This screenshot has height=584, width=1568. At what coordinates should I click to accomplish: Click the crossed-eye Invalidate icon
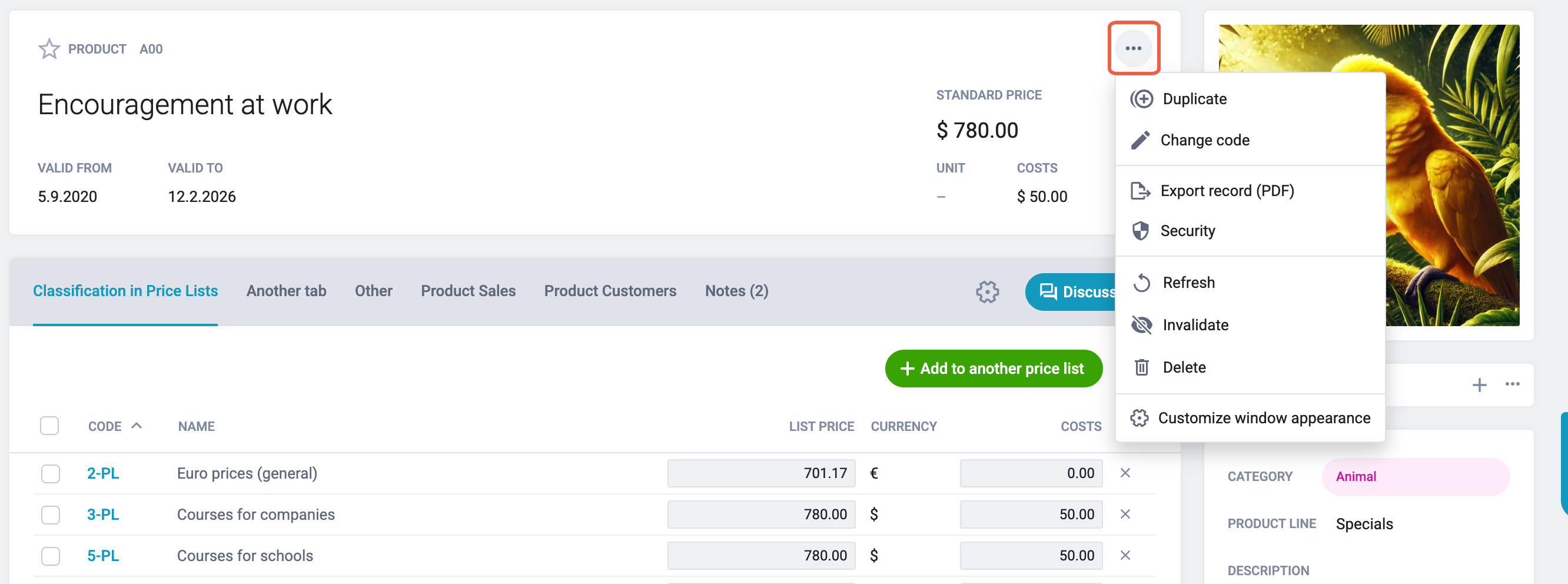(1141, 325)
